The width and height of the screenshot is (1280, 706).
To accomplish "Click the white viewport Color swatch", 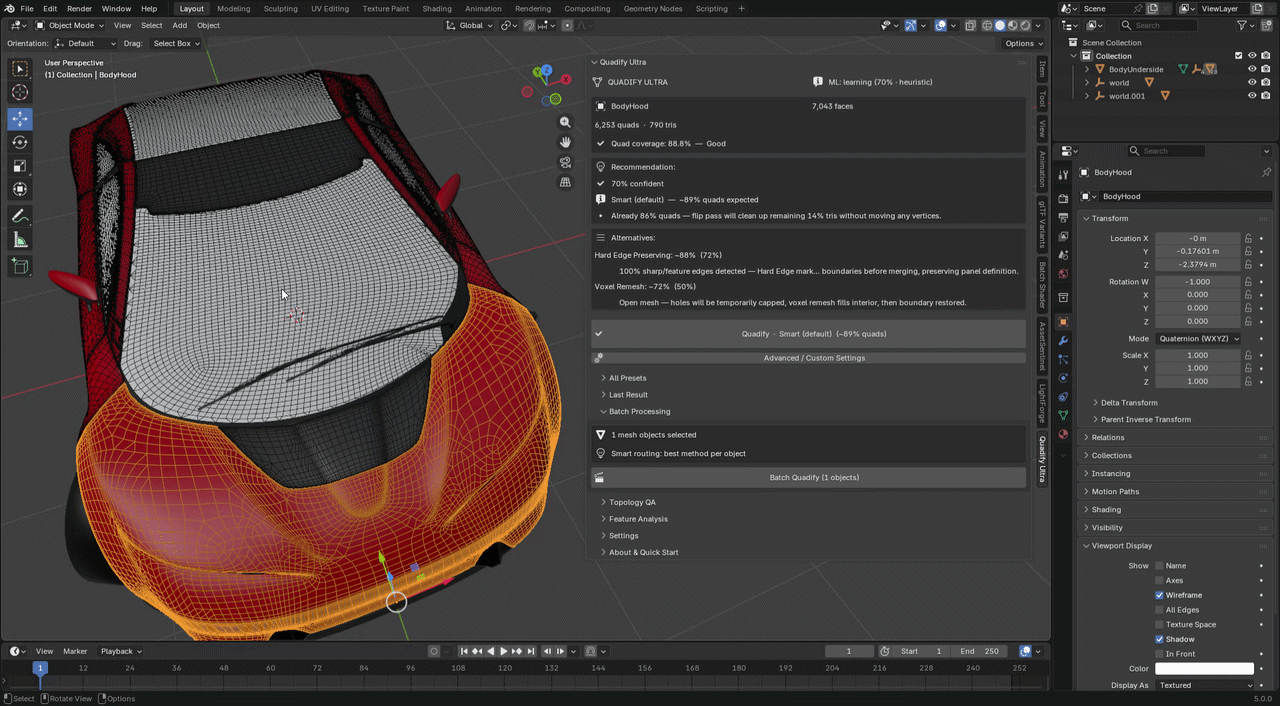I will click(1204, 669).
